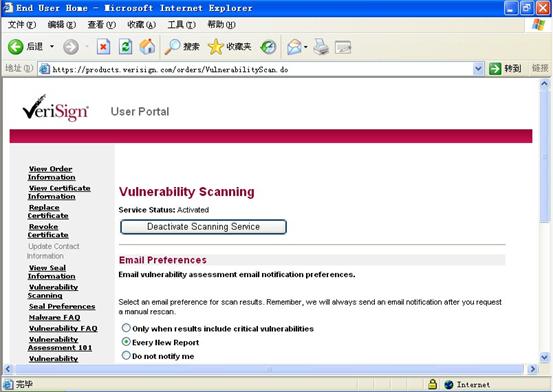
Task: Click the horizontal scrollbar left arrow
Action: coord(8,369)
